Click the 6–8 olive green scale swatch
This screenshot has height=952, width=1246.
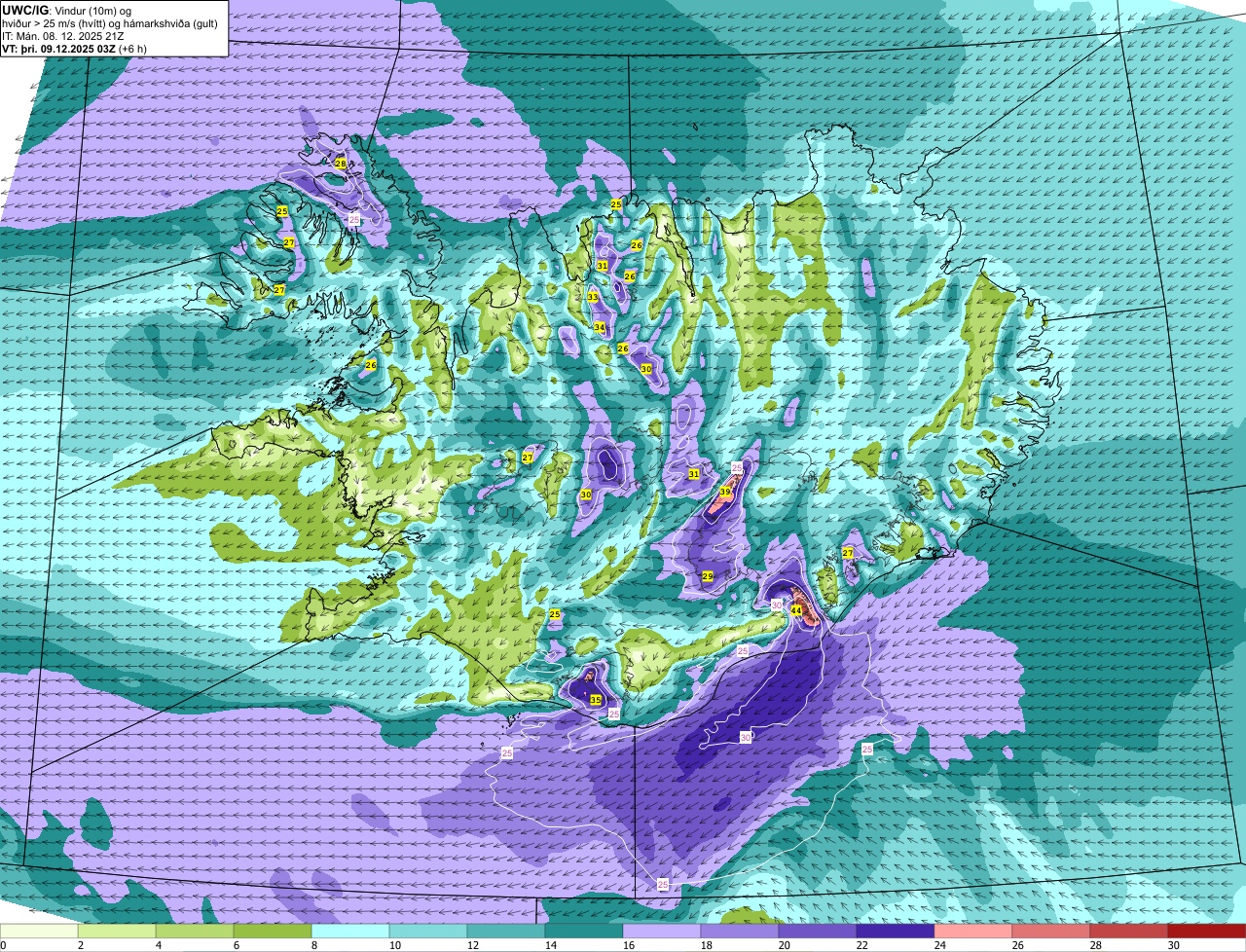coord(273,932)
